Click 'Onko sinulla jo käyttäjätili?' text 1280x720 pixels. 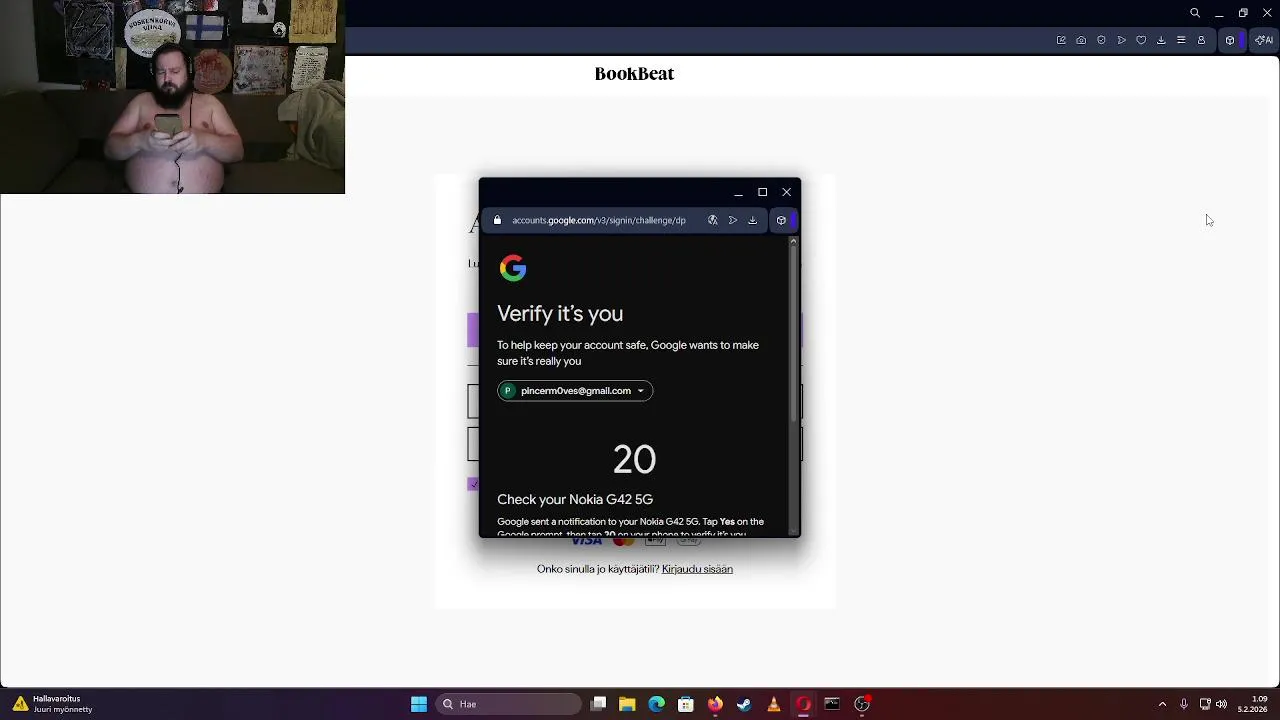tap(598, 569)
